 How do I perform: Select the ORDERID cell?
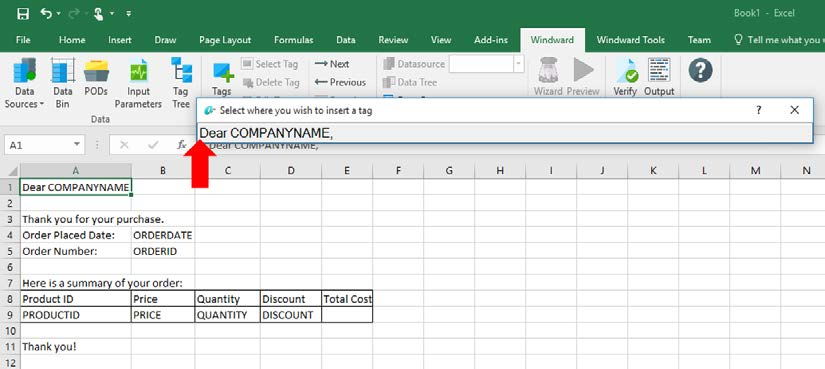pyautogui.click(x=163, y=251)
